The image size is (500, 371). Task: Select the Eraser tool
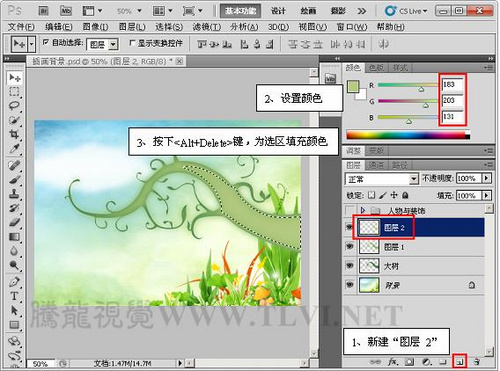15,223
